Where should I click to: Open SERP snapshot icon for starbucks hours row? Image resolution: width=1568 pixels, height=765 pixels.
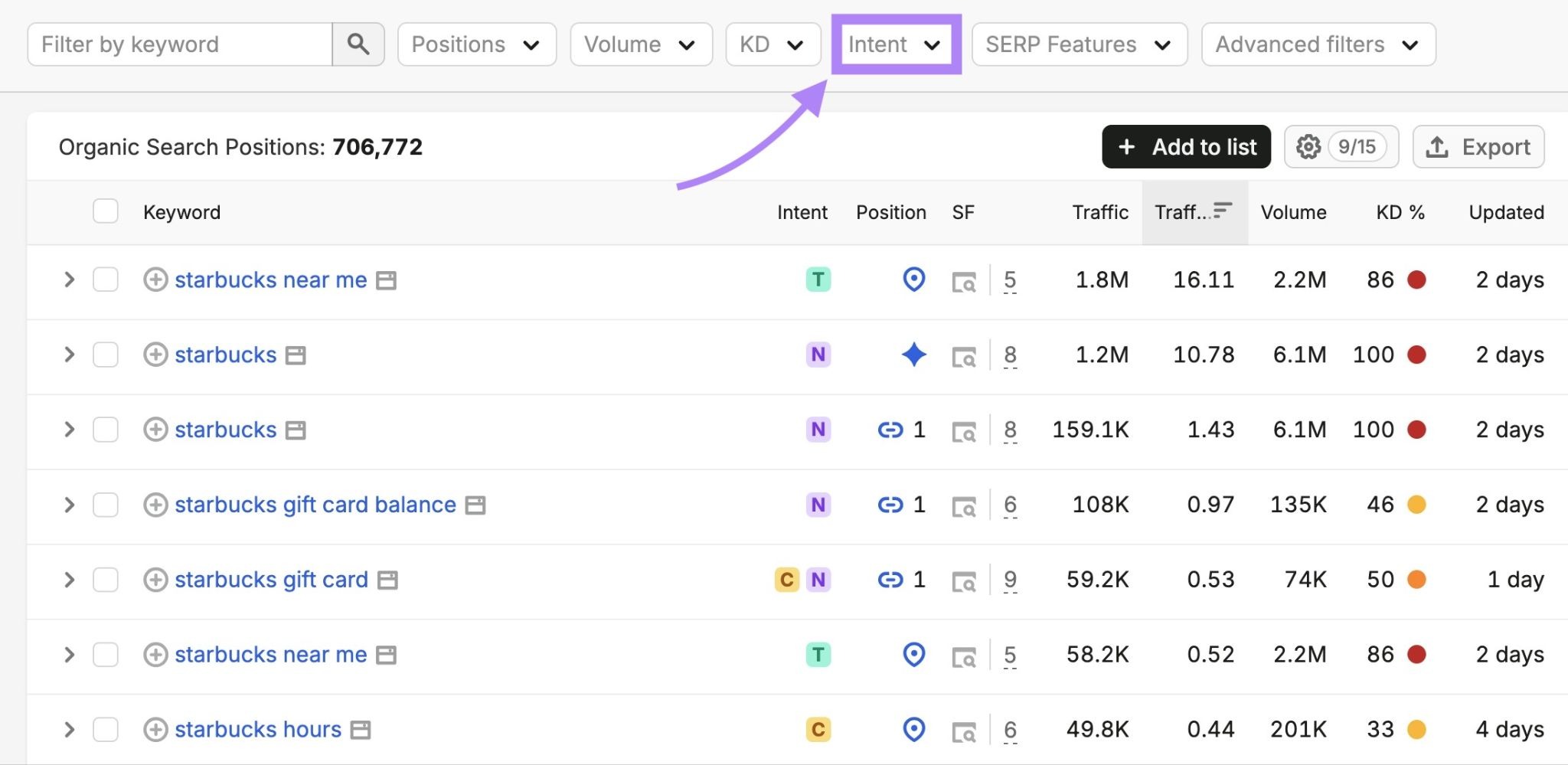click(x=964, y=731)
